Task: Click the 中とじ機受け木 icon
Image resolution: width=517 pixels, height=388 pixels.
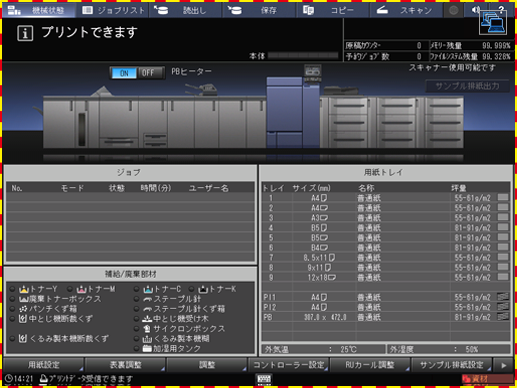Action: pyautogui.click(x=147, y=319)
